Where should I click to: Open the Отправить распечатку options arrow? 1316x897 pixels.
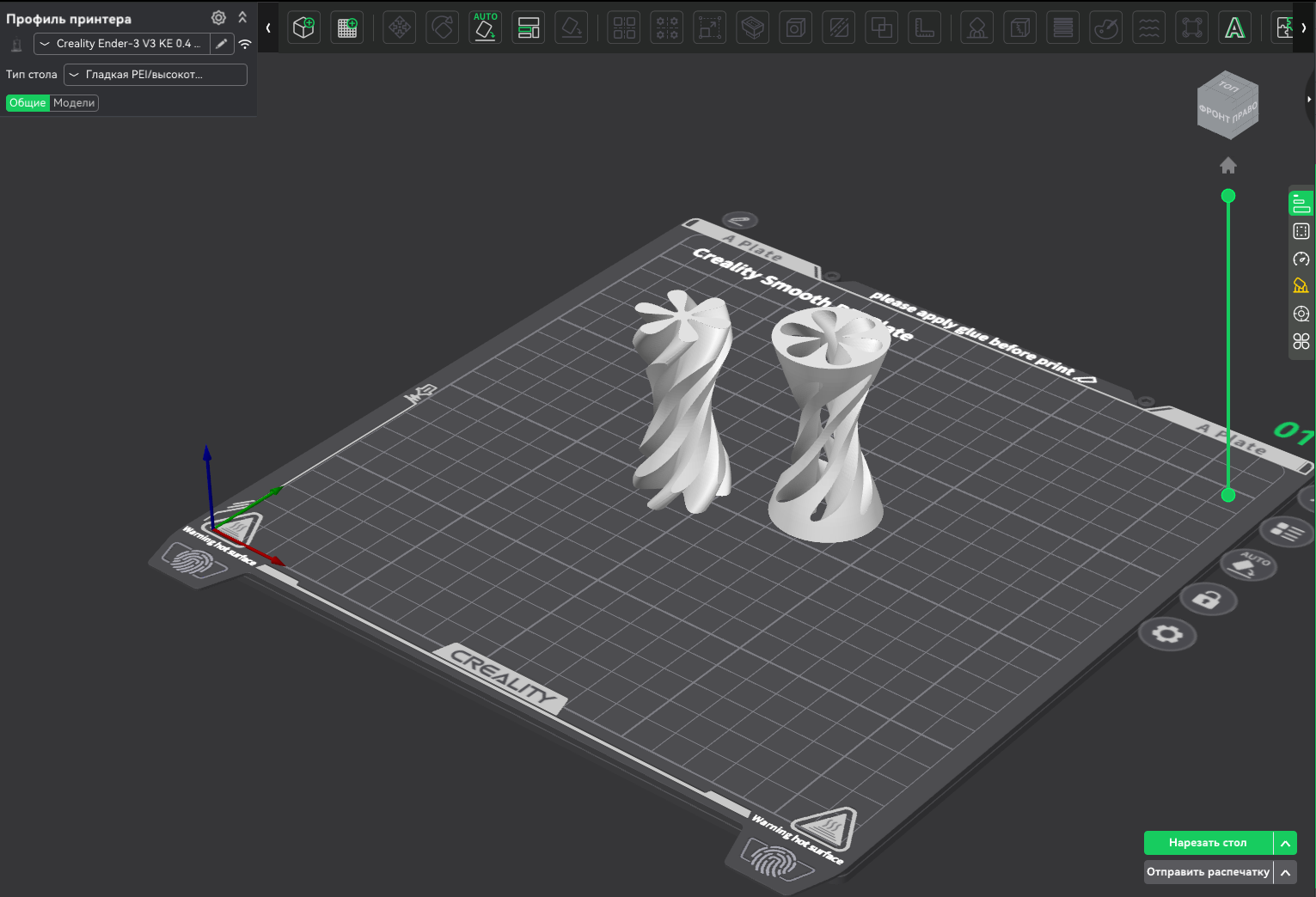coord(1285,871)
